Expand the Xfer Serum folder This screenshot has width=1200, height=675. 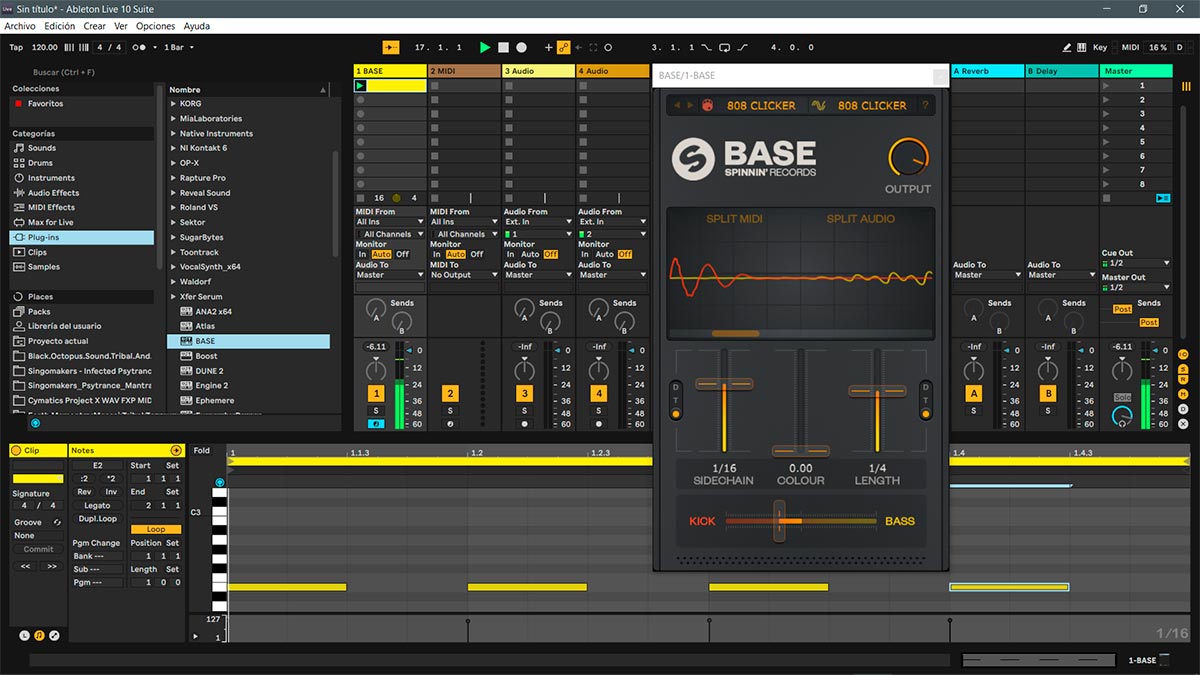point(174,297)
